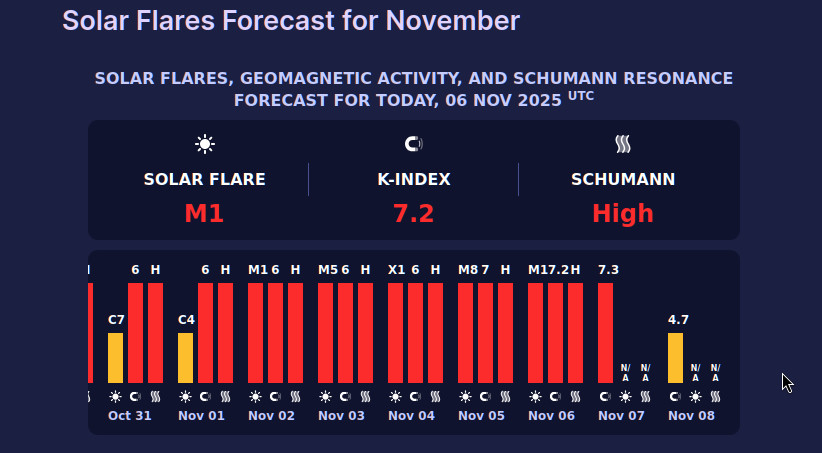
Task: Click the K-index magnet icon for Nov 02
Action: click(x=275, y=396)
